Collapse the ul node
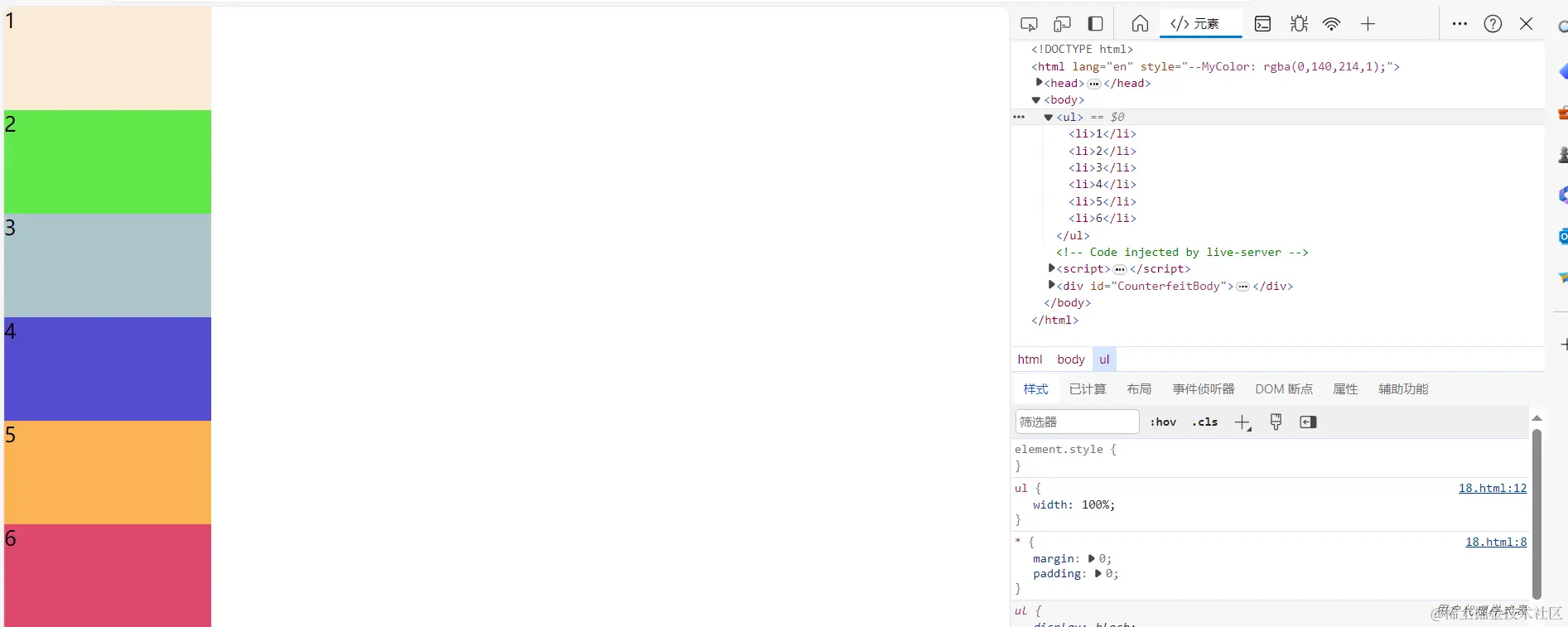 pos(1048,117)
